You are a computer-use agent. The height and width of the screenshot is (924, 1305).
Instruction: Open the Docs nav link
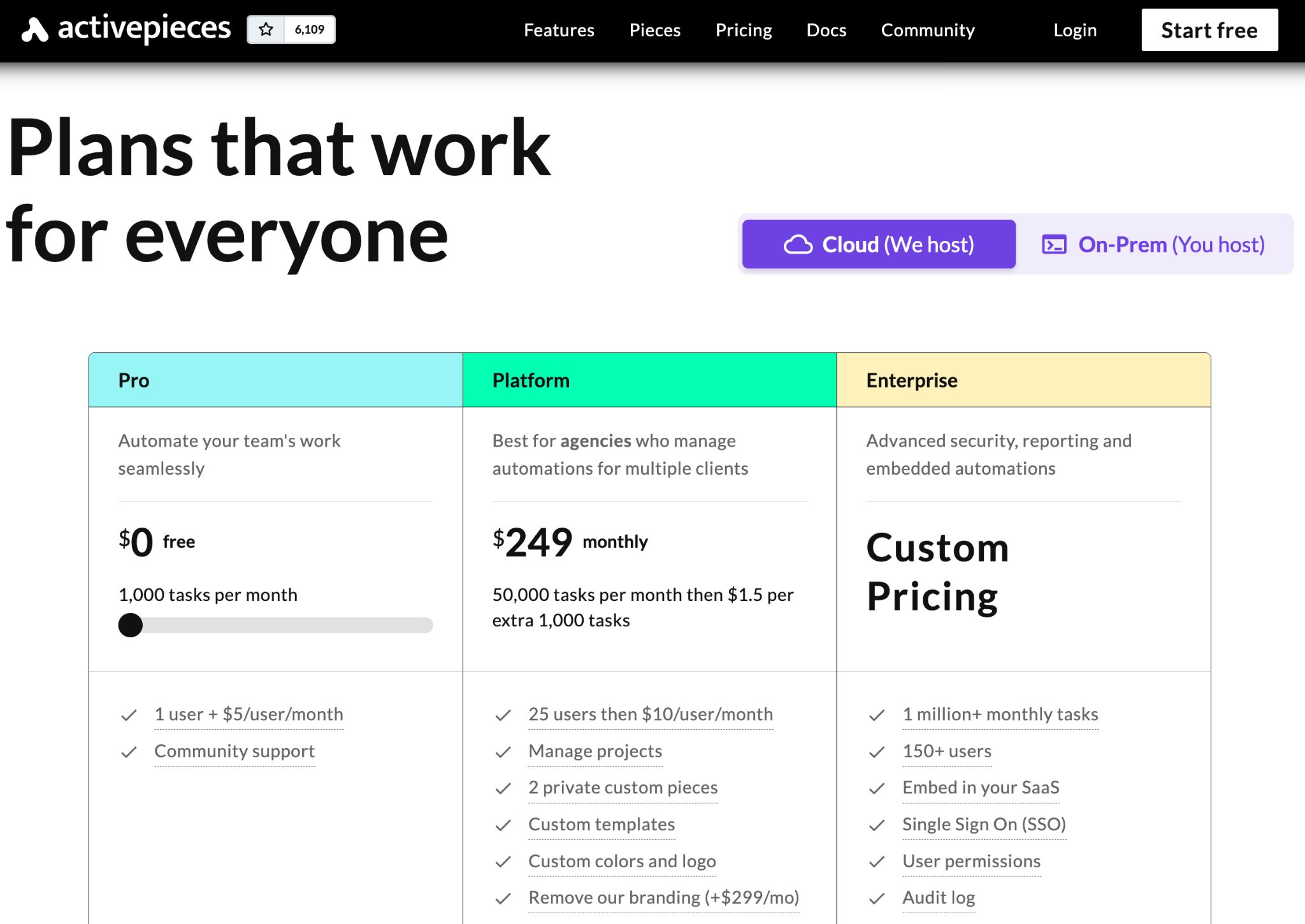826,30
